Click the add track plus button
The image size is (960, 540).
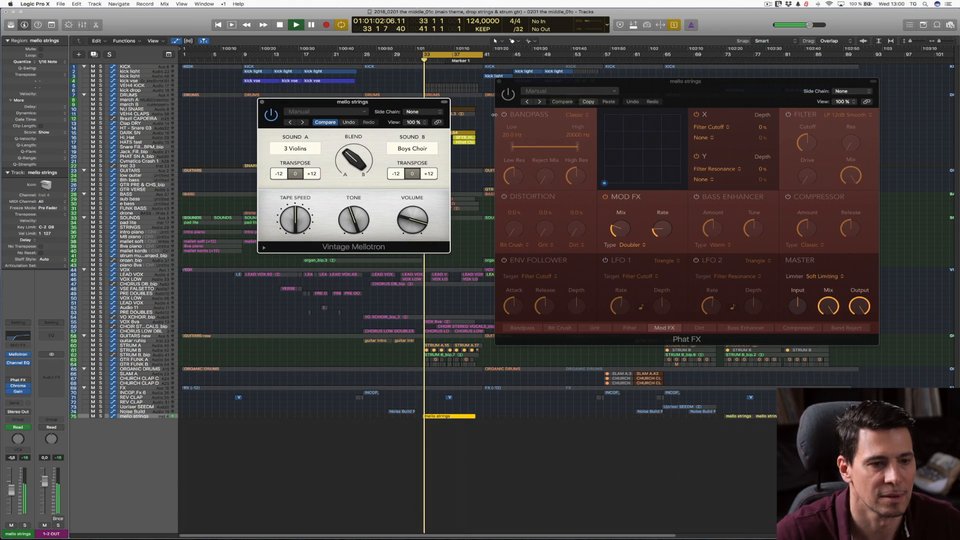point(78,54)
